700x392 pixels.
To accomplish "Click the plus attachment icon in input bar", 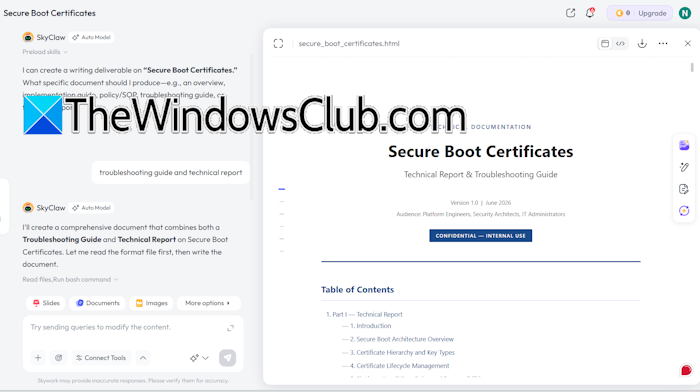I will pos(38,358).
